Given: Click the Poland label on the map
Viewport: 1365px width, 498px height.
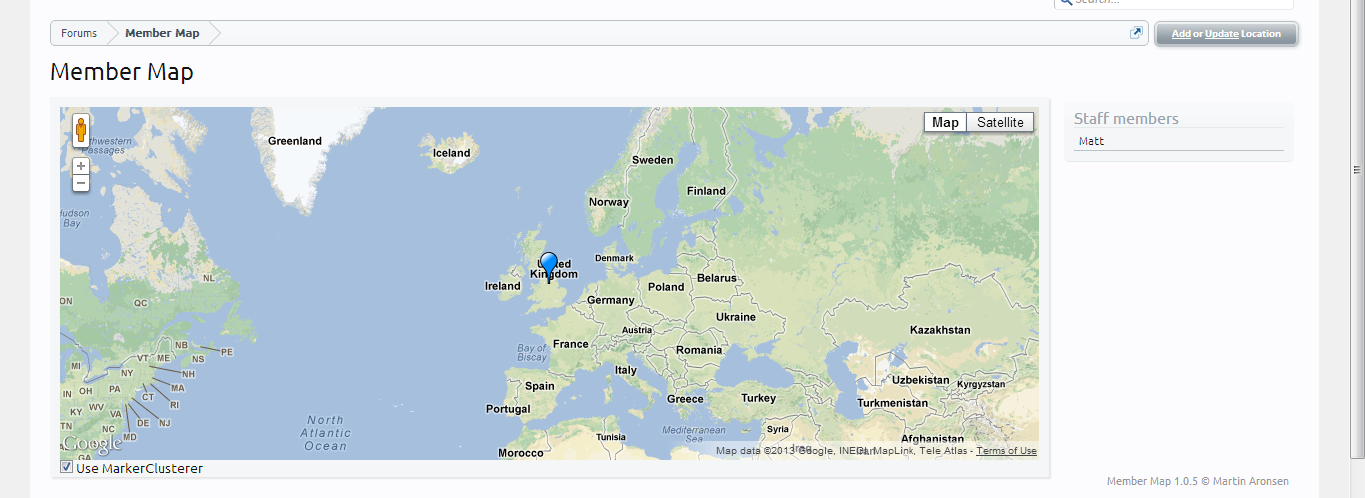Looking at the screenshot, I should point(666,287).
